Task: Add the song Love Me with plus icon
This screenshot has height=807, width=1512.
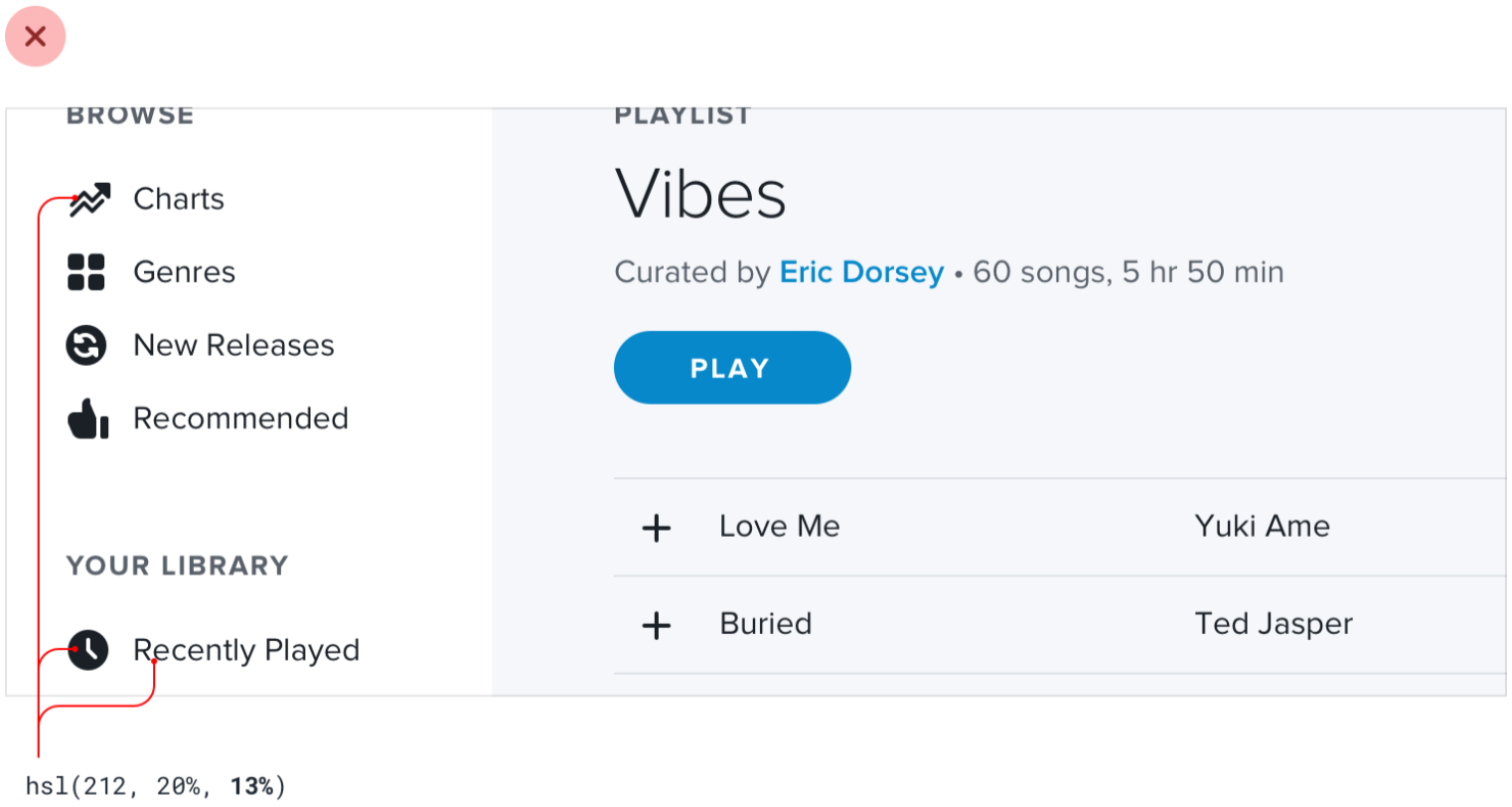Action: [x=657, y=528]
